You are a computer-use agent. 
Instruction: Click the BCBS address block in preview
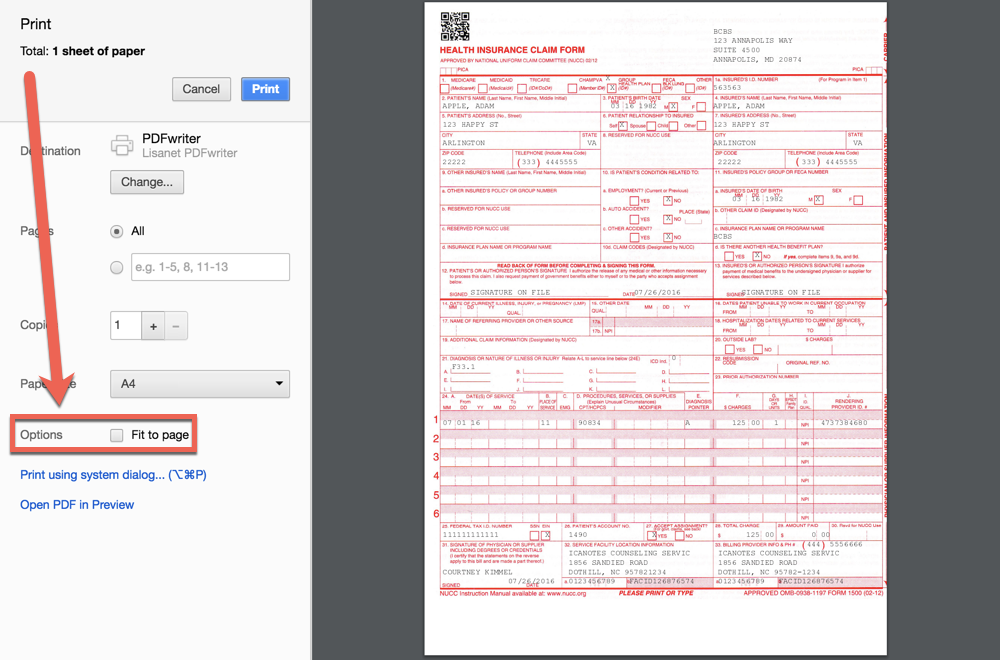coord(757,45)
